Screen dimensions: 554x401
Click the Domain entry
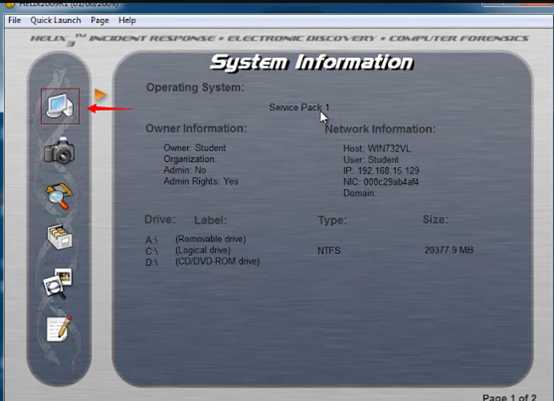coord(359,193)
